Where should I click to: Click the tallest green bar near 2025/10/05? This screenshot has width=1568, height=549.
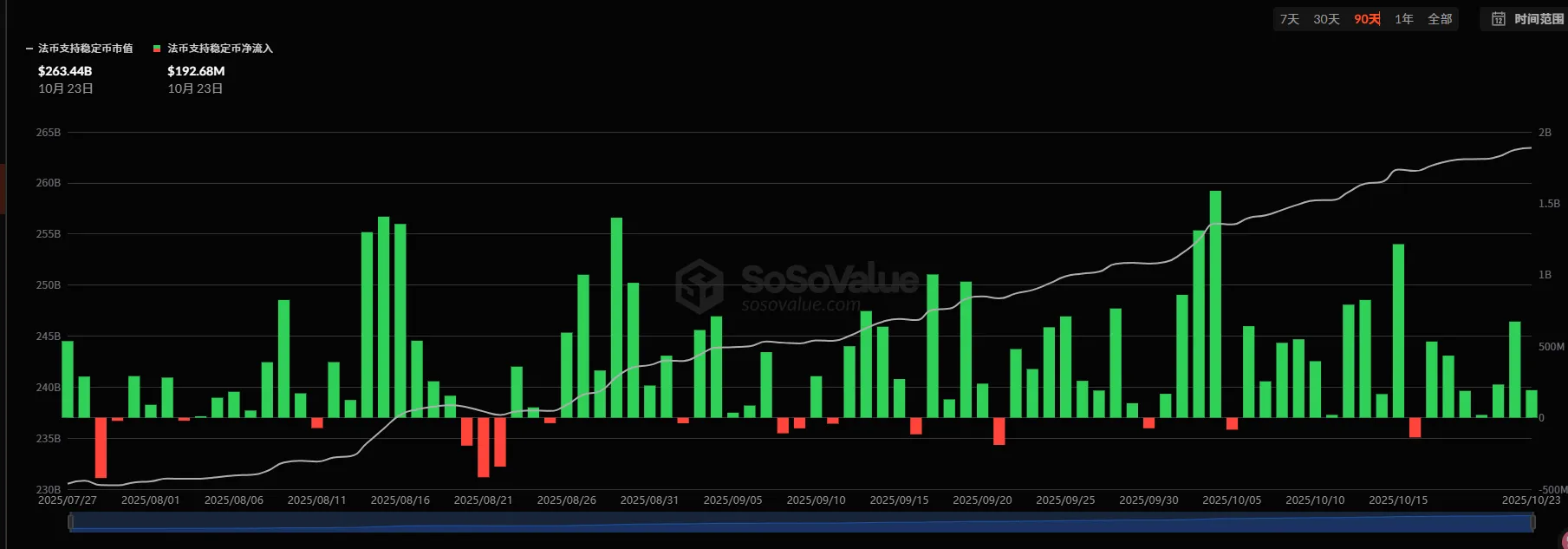tap(1215, 304)
